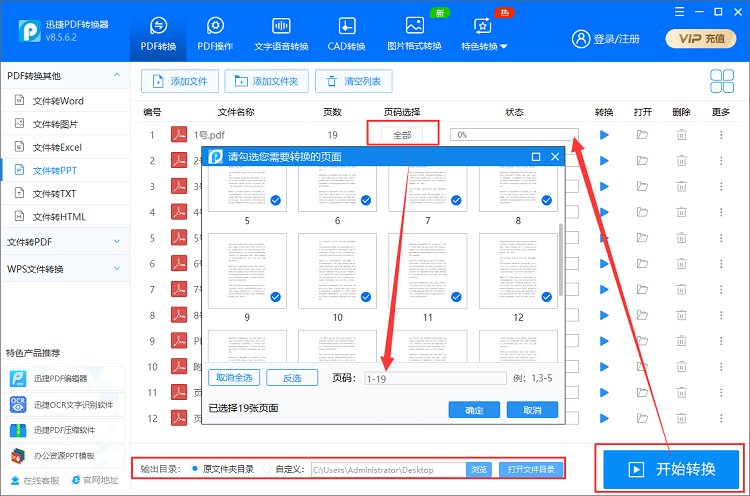Image resolution: width=750 pixels, height=496 pixels.
Task: Click 反选 button in dialog
Action: [292, 378]
